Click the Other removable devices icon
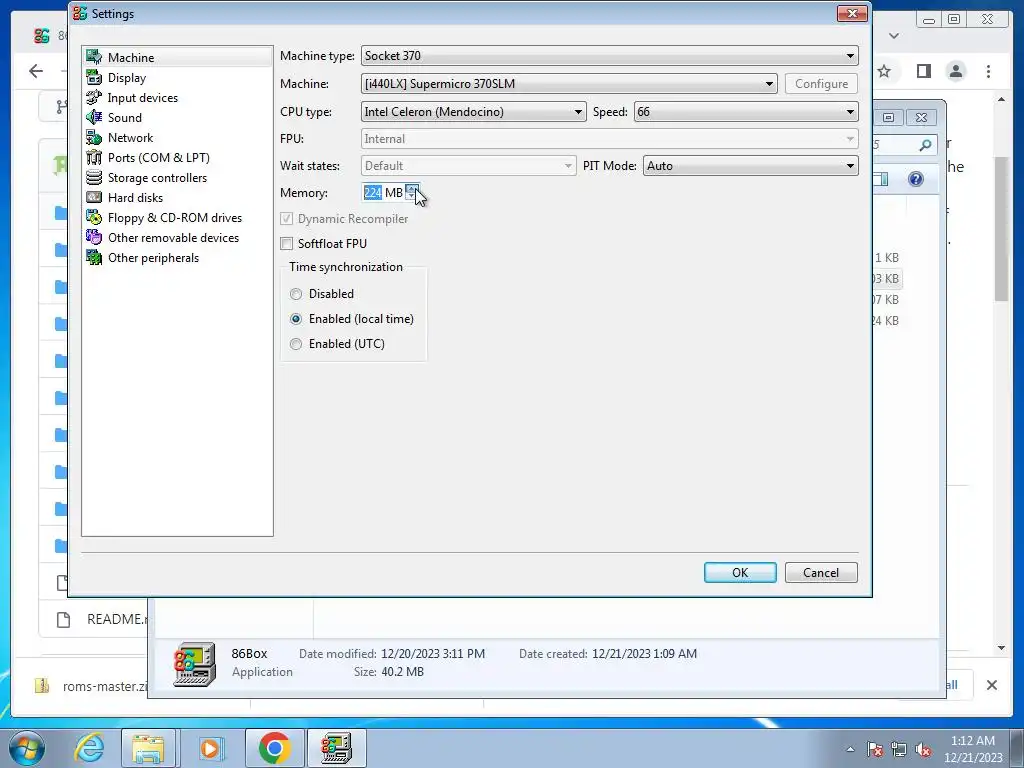The height and width of the screenshot is (768, 1024). pyautogui.click(x=94, y=238)
